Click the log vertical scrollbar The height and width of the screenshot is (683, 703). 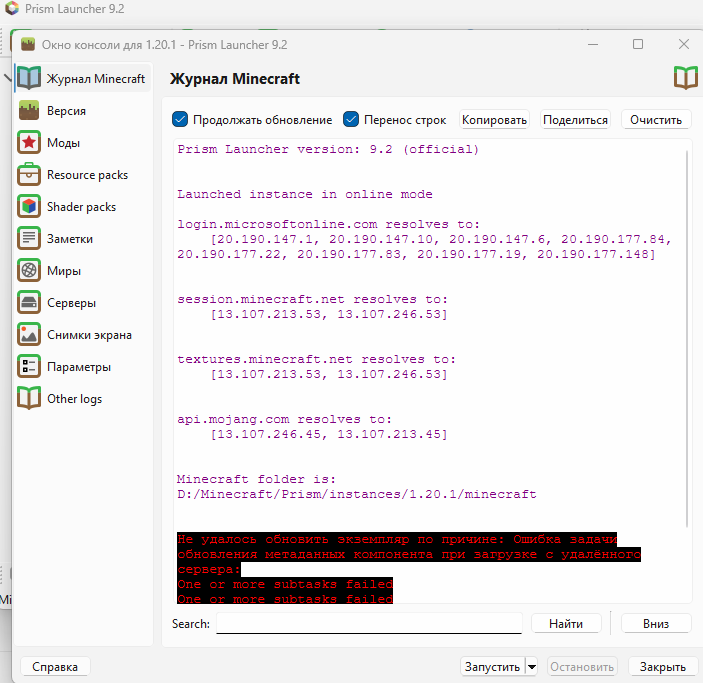[x=687, y=339]
